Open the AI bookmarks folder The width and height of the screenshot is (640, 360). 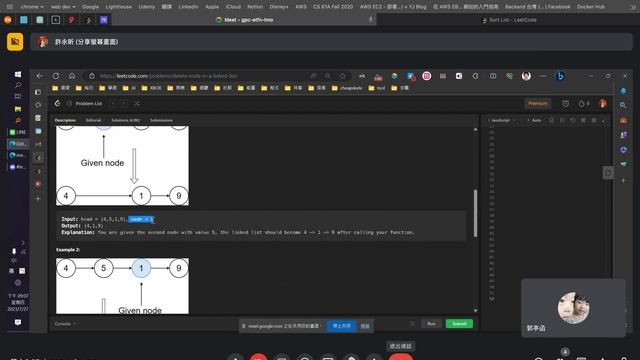click(129, 88)
